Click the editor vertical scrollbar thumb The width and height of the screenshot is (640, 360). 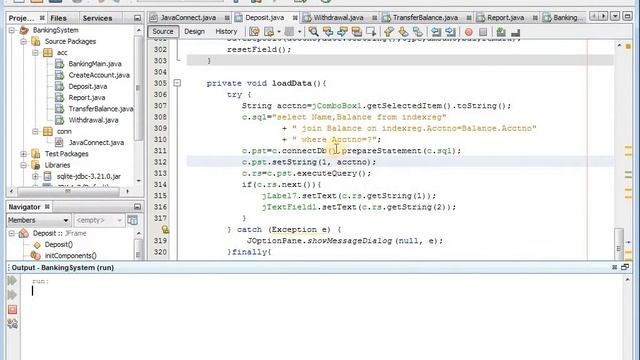619,244
